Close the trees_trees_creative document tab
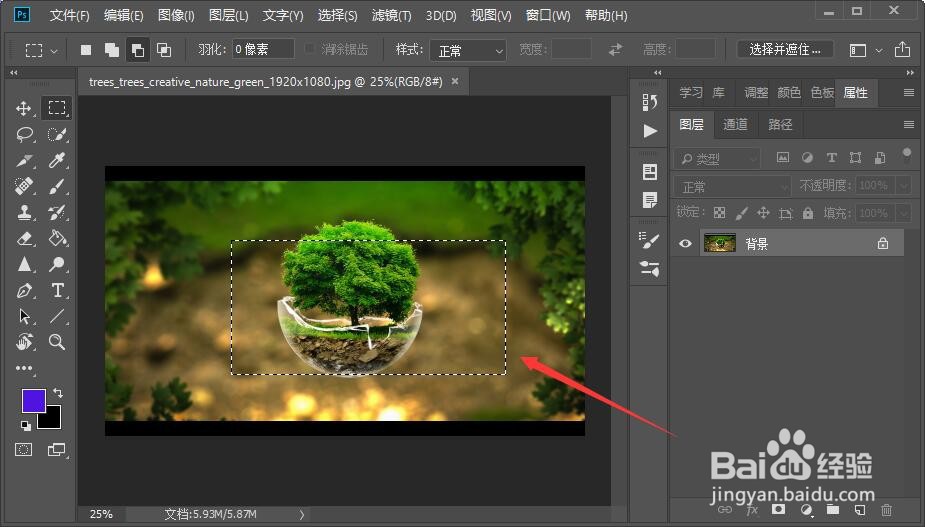The image size is (925, 527). pos(455,81)
